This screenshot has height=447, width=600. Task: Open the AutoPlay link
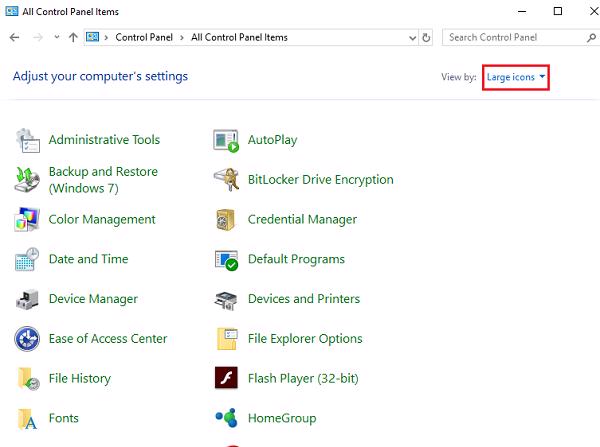272,140
